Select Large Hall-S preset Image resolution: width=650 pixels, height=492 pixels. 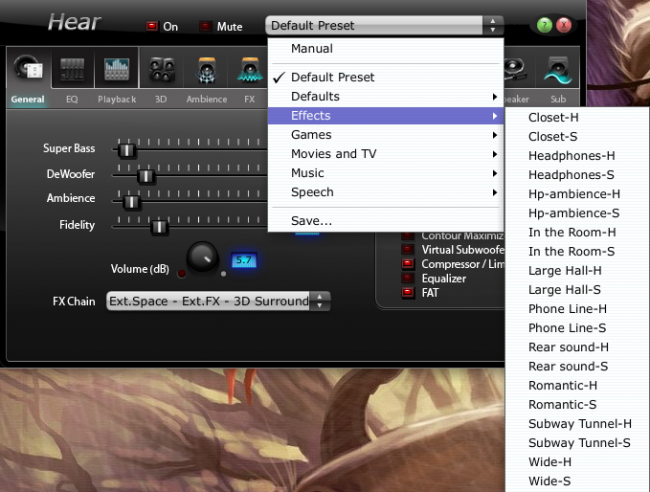coord(577,290)
